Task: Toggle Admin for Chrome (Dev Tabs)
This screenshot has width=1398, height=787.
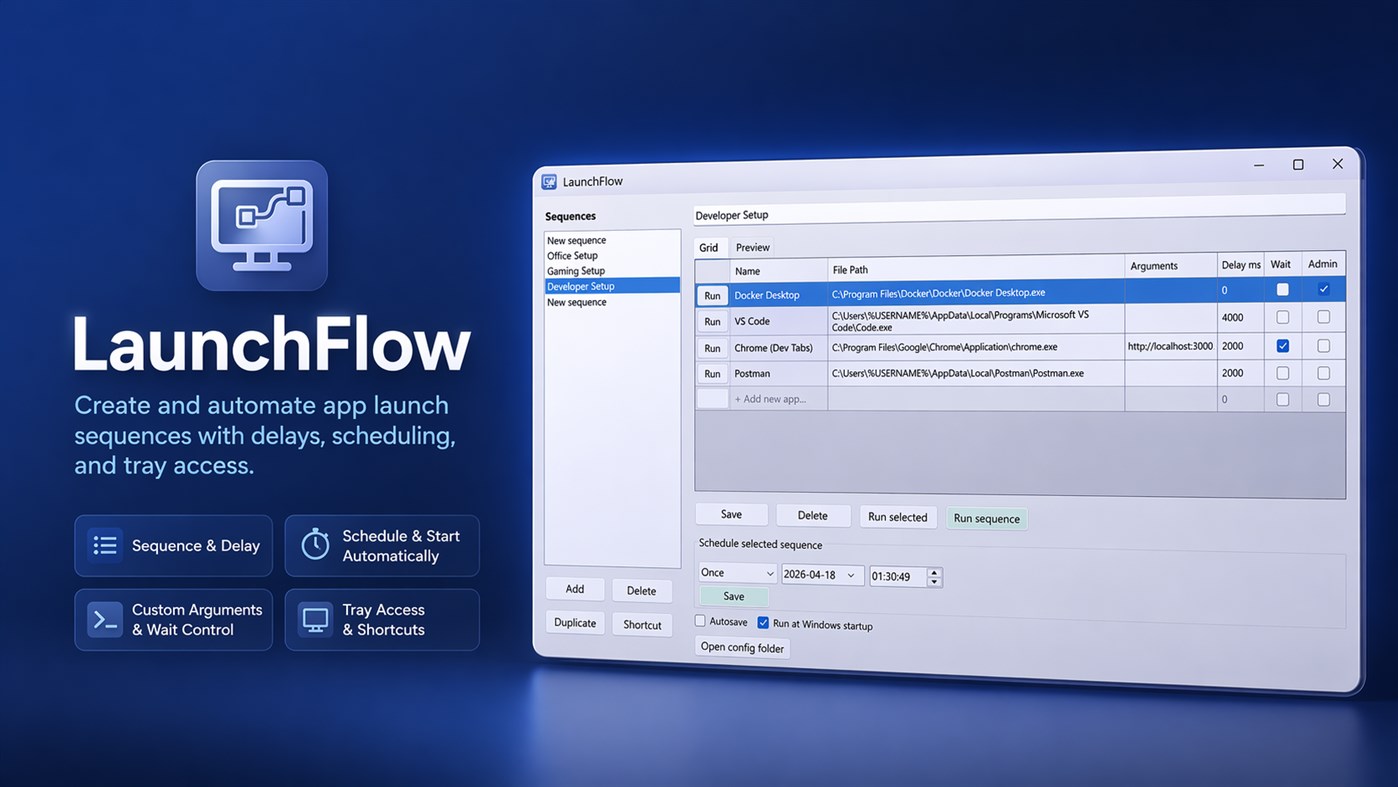Action: pos(1323,346)
